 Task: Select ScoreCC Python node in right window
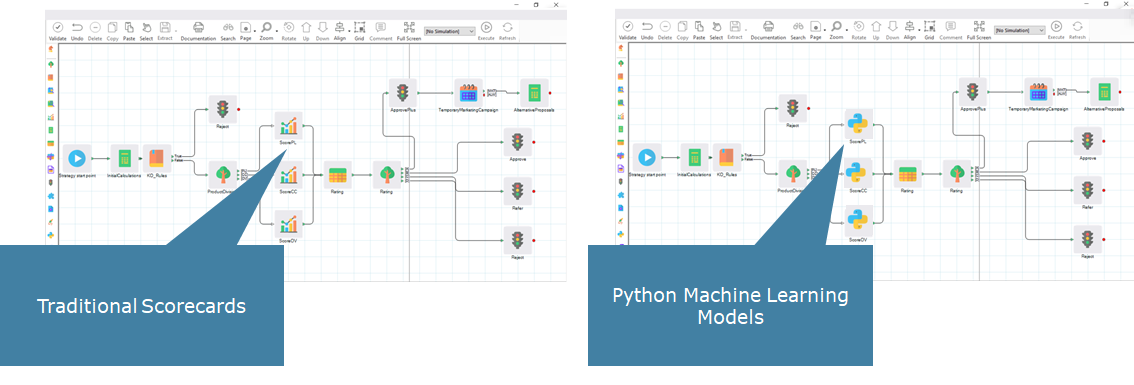coord(858,174)
